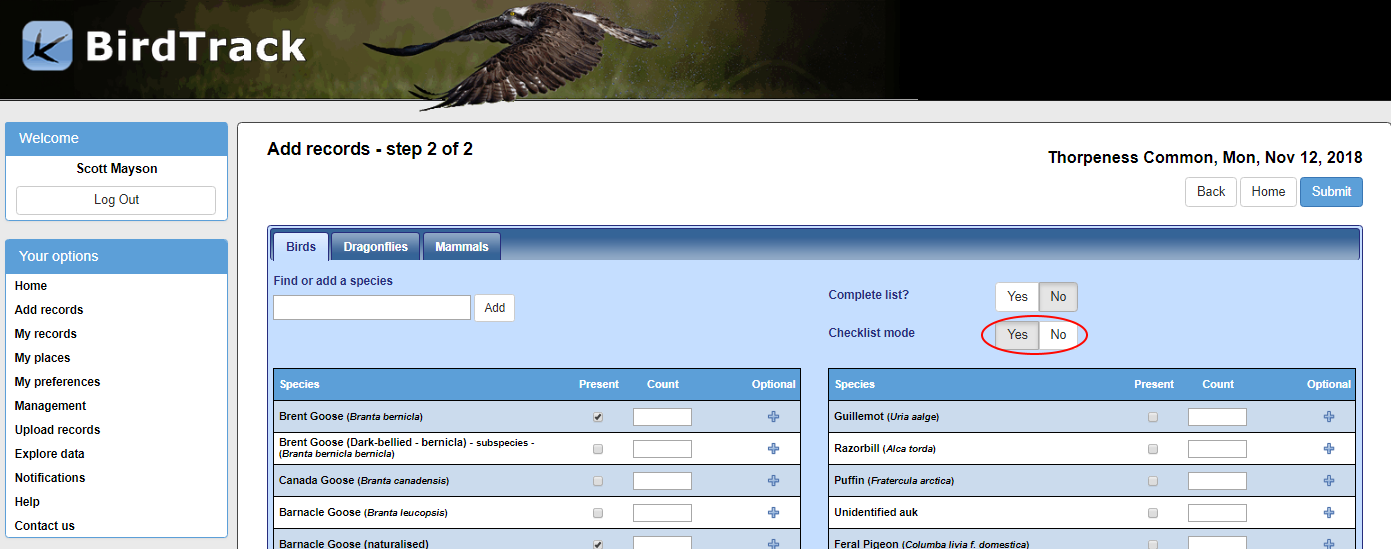The height and width of the screenshot is (549, 1391).
Task: Expand optional details for Brent Goose
Action: 773,417
